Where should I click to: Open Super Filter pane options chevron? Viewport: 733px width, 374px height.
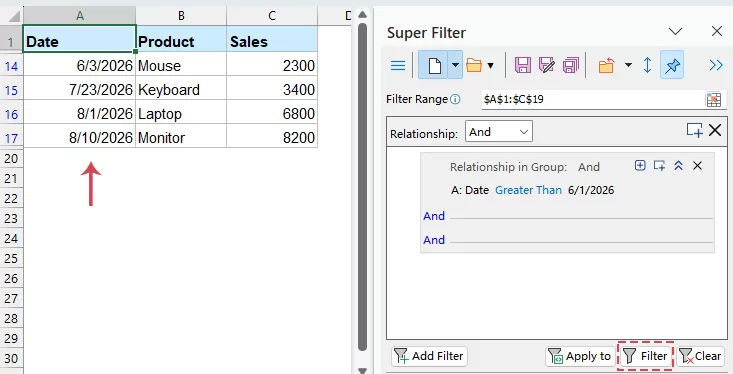[676, 32]
